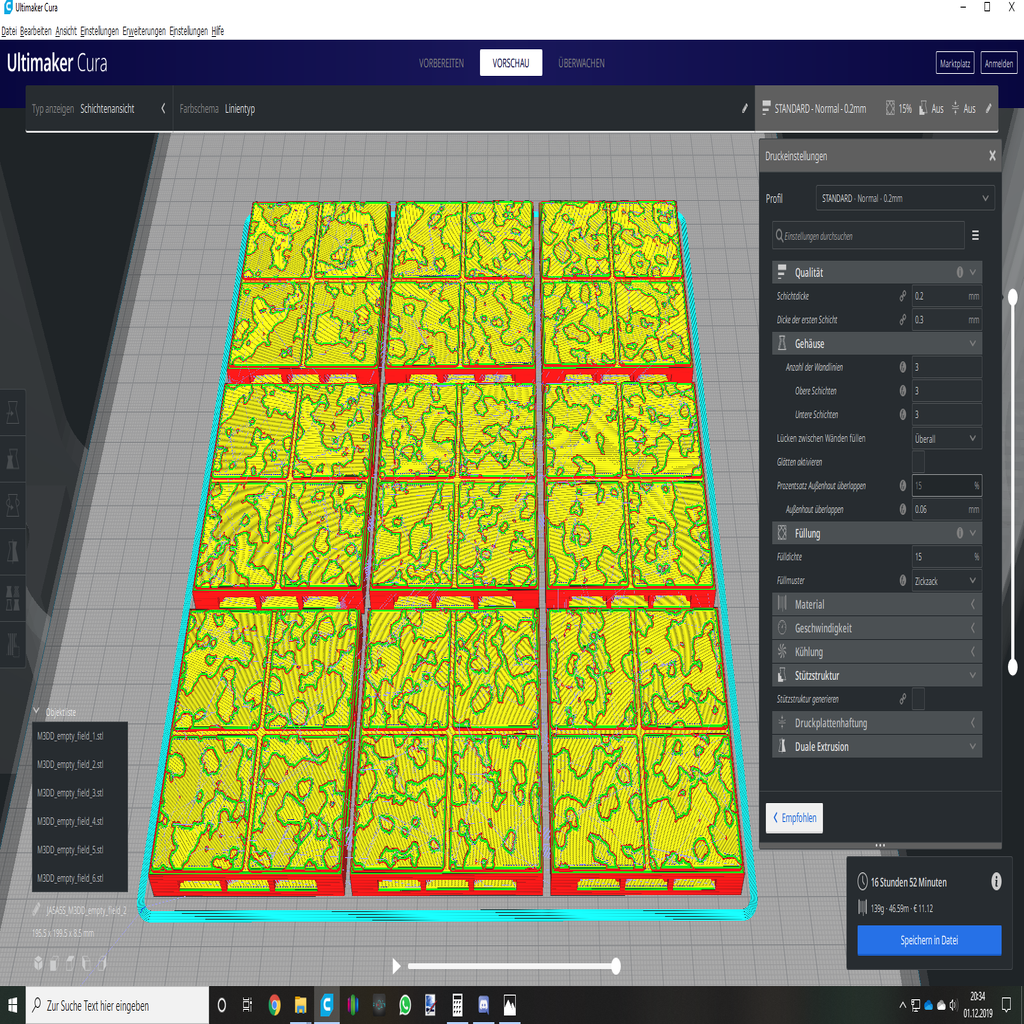Collapse the Füllung settings section
1024x1024 pixels.
pyautogui.click(x=972, y=533)
